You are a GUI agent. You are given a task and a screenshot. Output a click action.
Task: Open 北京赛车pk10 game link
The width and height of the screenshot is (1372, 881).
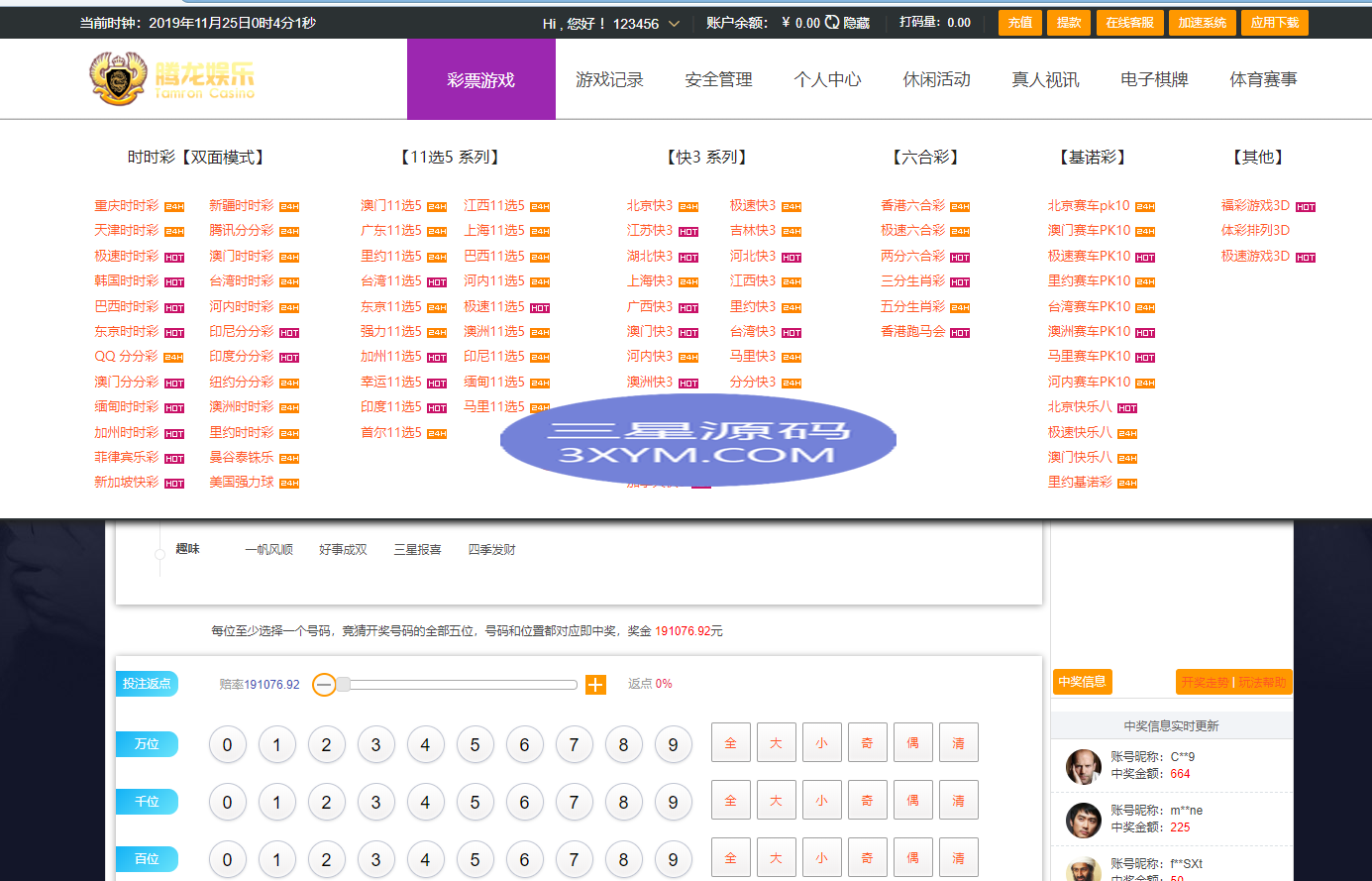point(1088,206)
